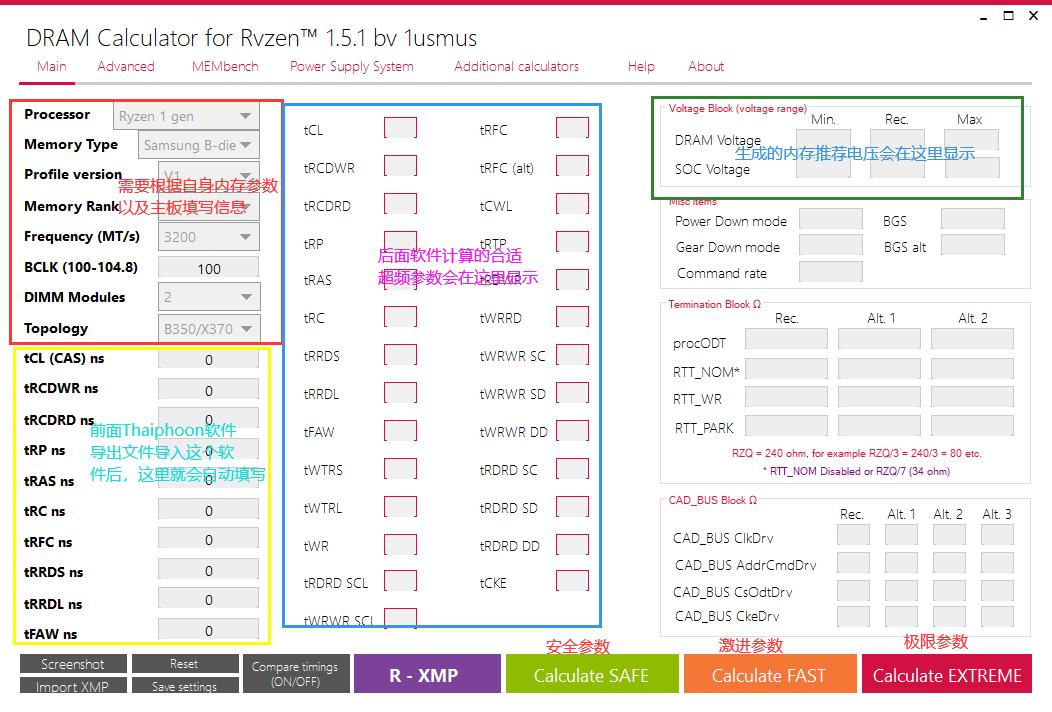Expand the Memory Type dropdown
The height and width of the screenshot is (712, 1052).
(x=199, y=145)
